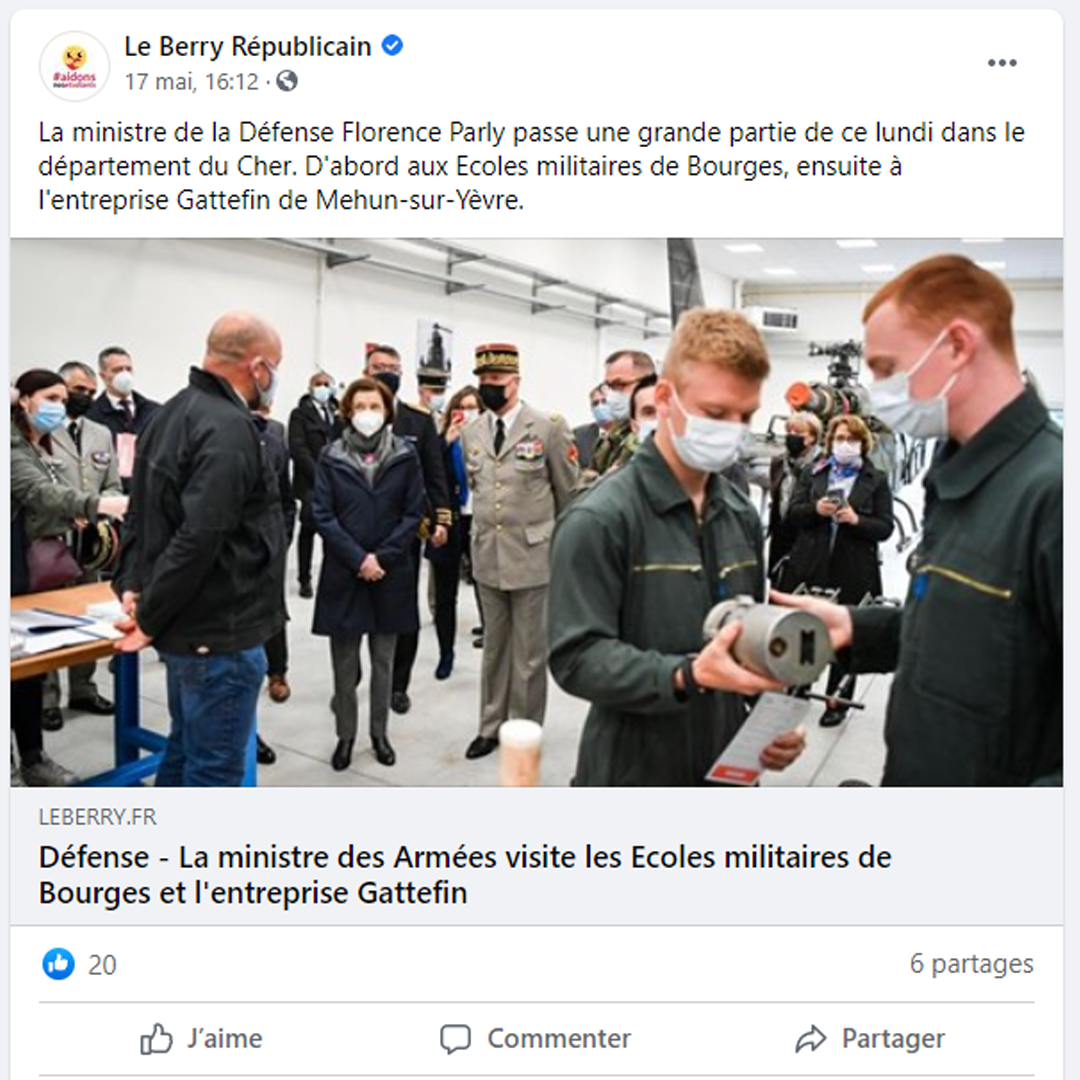1080x1080 pixels.
Task: Click the Commenter button
Action: (x=535, y=1039)
